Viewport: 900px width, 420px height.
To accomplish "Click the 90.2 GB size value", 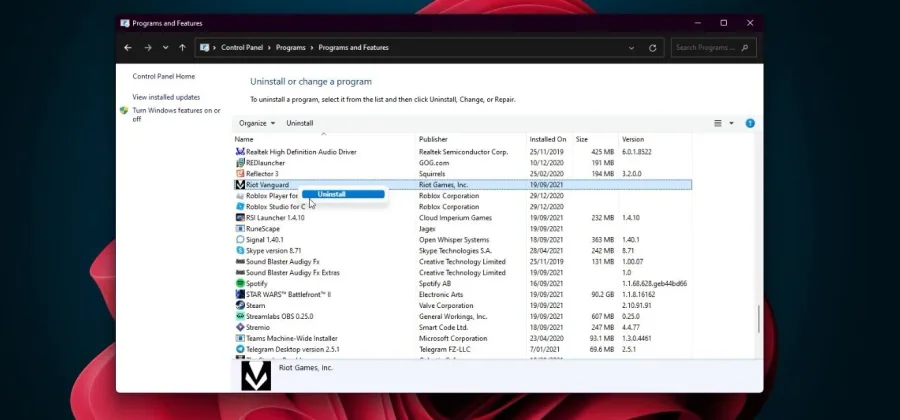I will (602, 294).
